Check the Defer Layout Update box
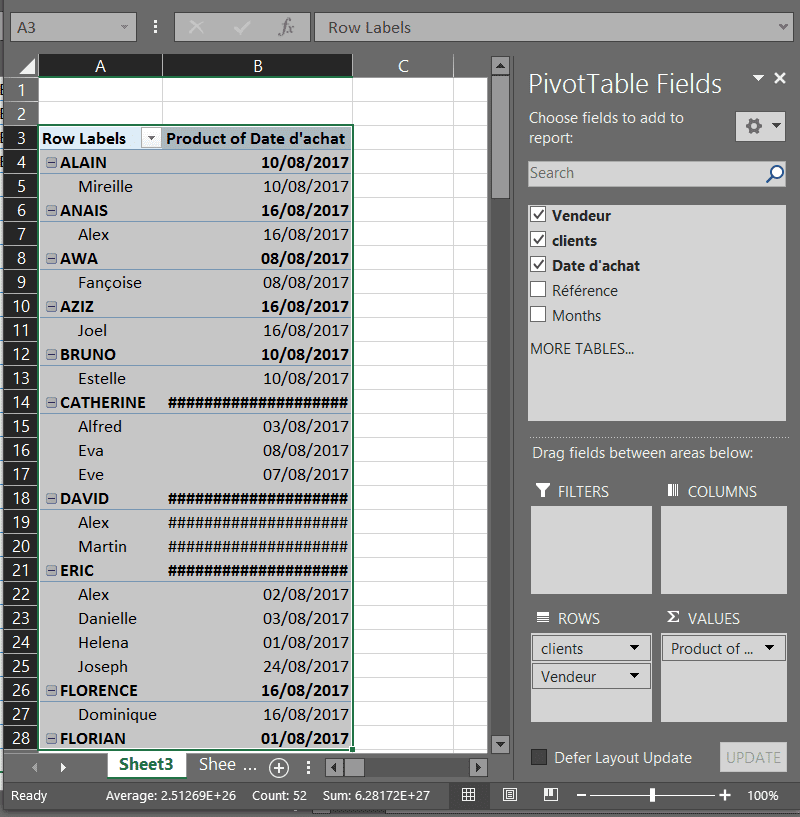Screen dimensions: 800x817 click(x=539, y=757)
